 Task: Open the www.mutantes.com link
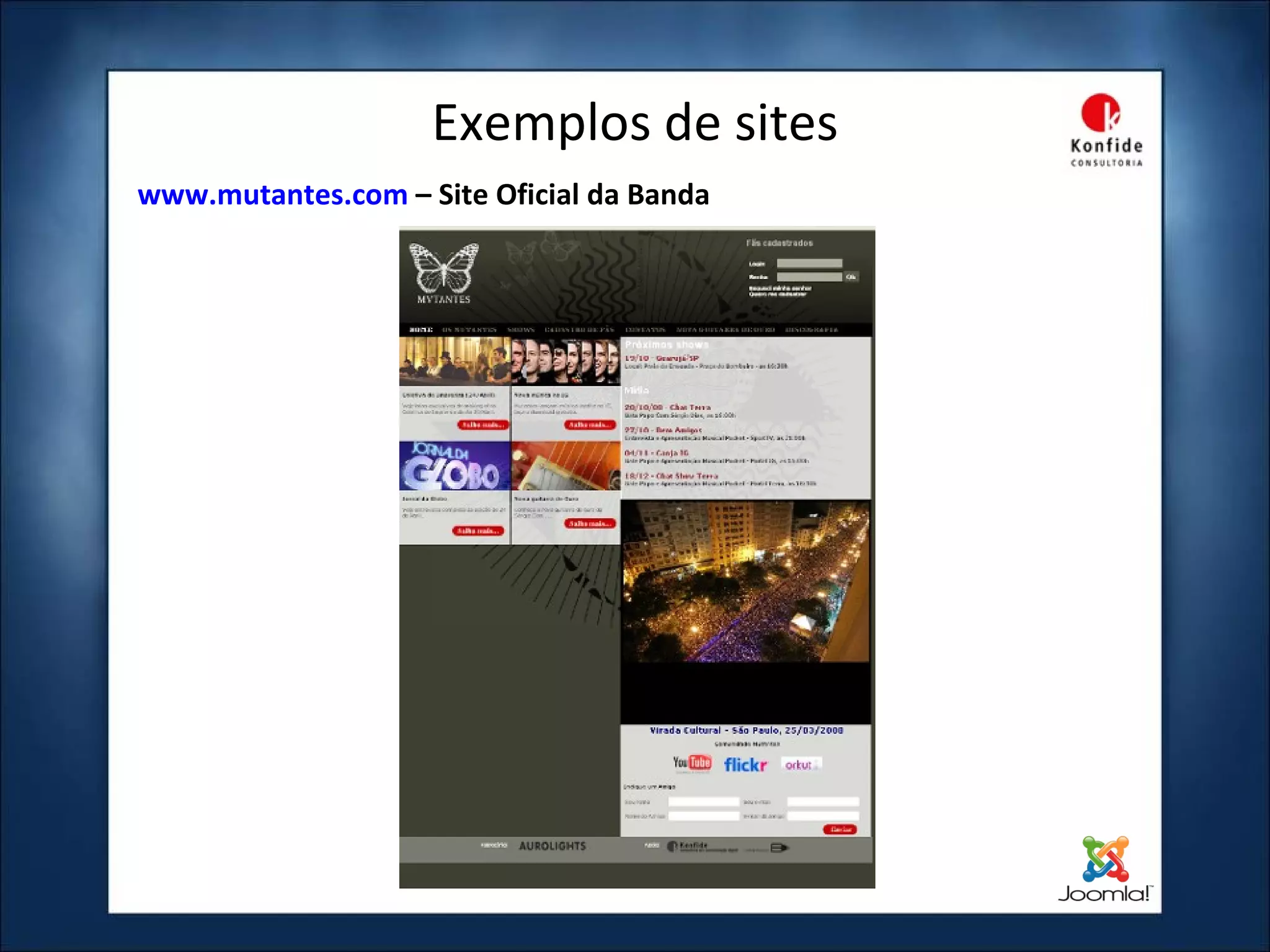(x=273, y=195)
